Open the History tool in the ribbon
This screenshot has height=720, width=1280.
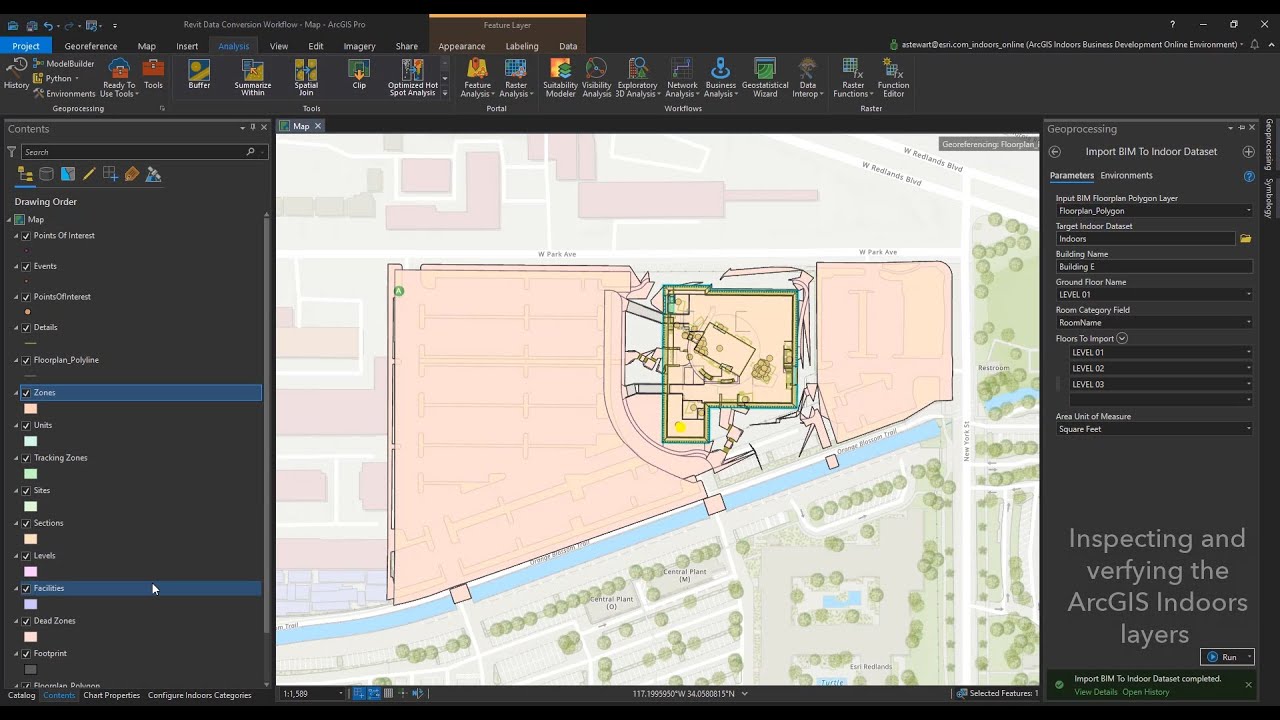point(16,74)
